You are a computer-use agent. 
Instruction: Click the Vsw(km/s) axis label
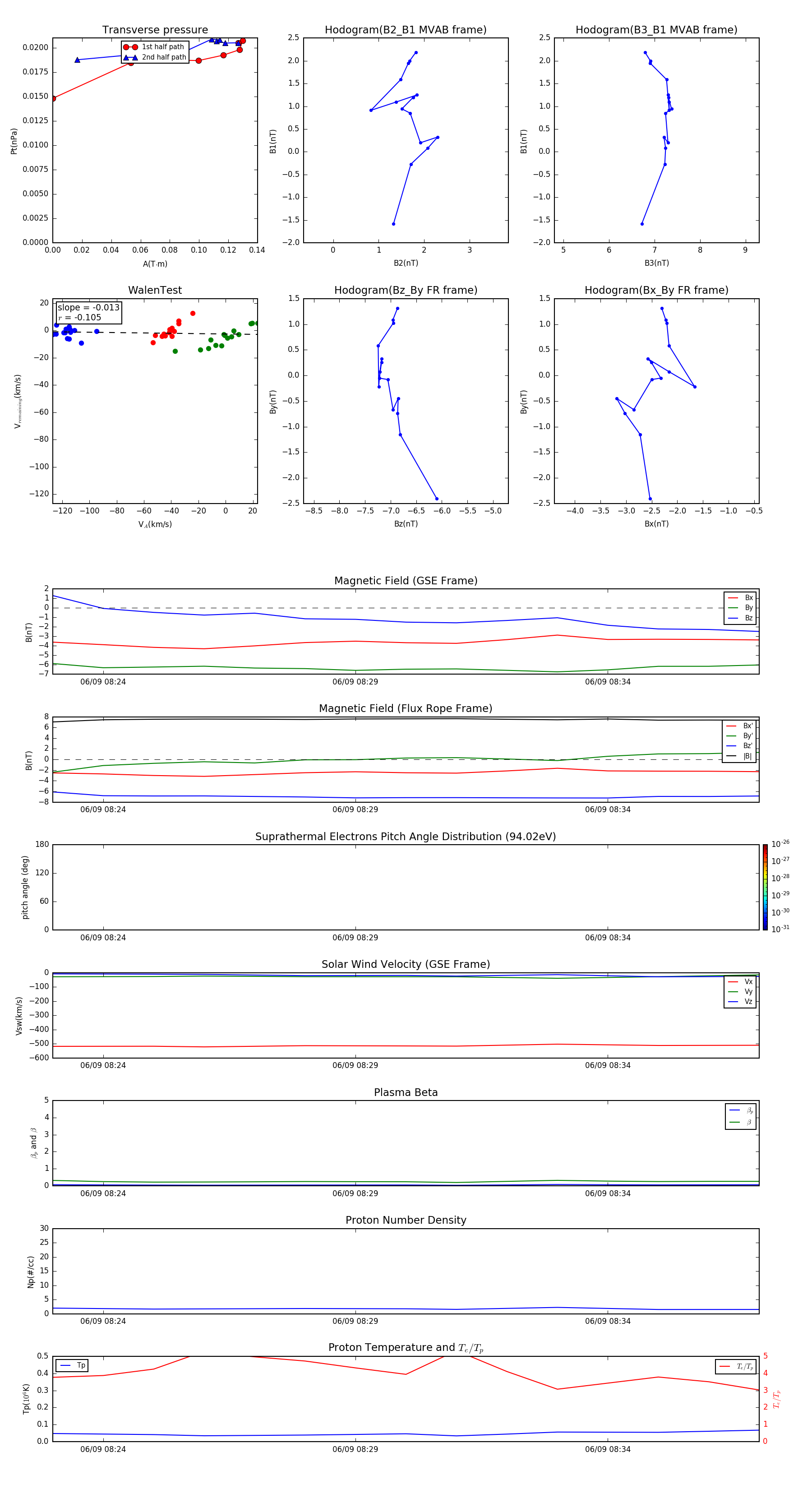tap(19, 1016)
